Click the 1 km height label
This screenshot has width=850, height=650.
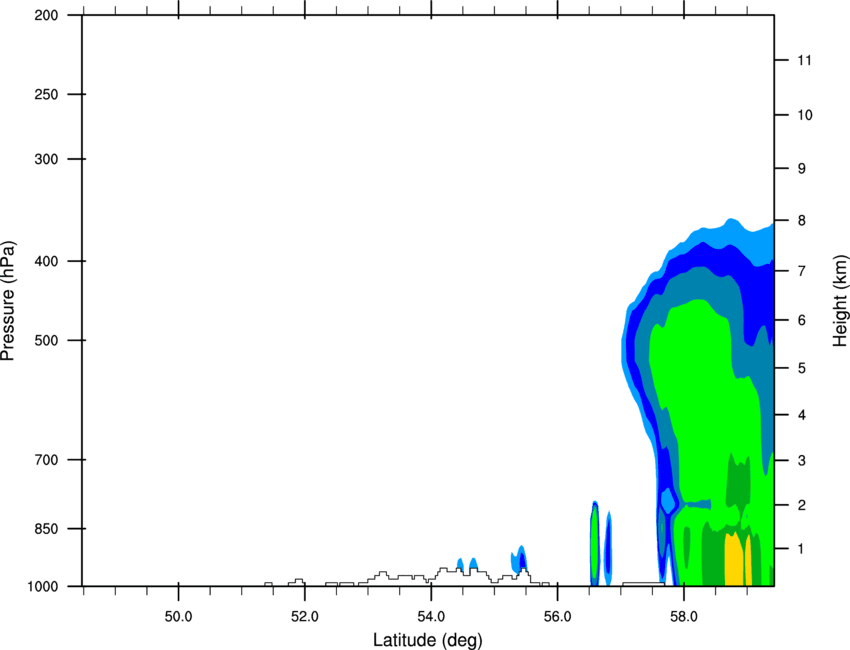click(x=802, y=549)
